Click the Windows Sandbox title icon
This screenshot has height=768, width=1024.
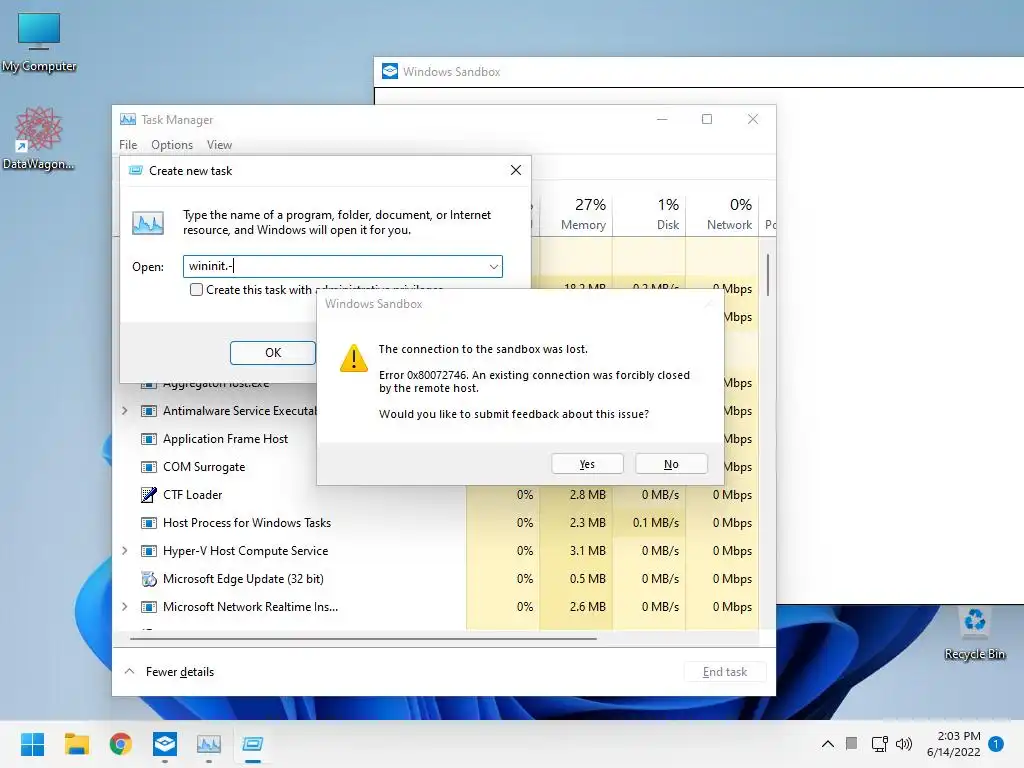click(x=390, y=71)
